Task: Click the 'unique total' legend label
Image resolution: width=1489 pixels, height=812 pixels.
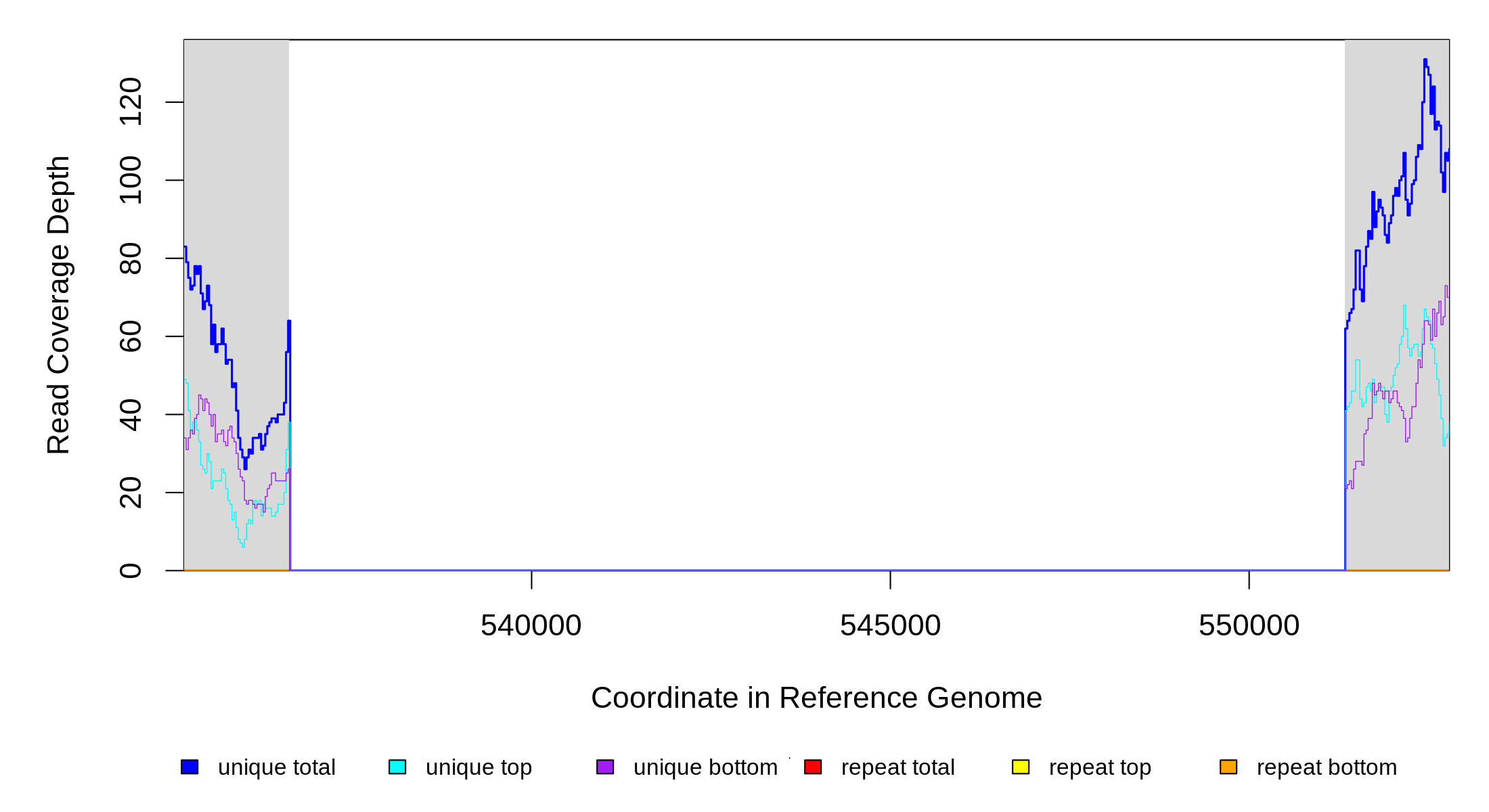Action: click(x=276, y=767)
